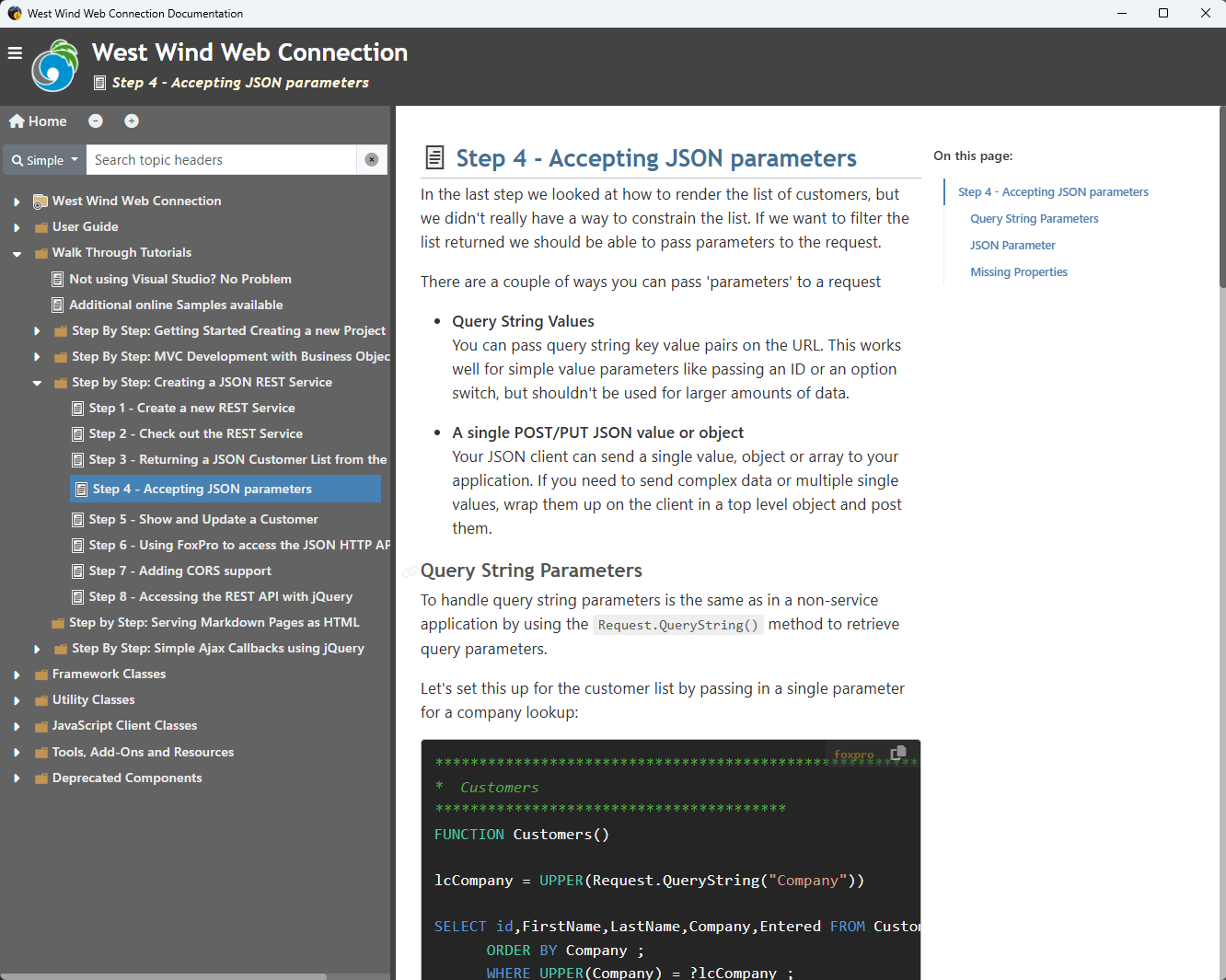This screenshot has height=980, width=1226.
Task: Click the sidebar horizontal scrollbar
Action: [164, 976]
